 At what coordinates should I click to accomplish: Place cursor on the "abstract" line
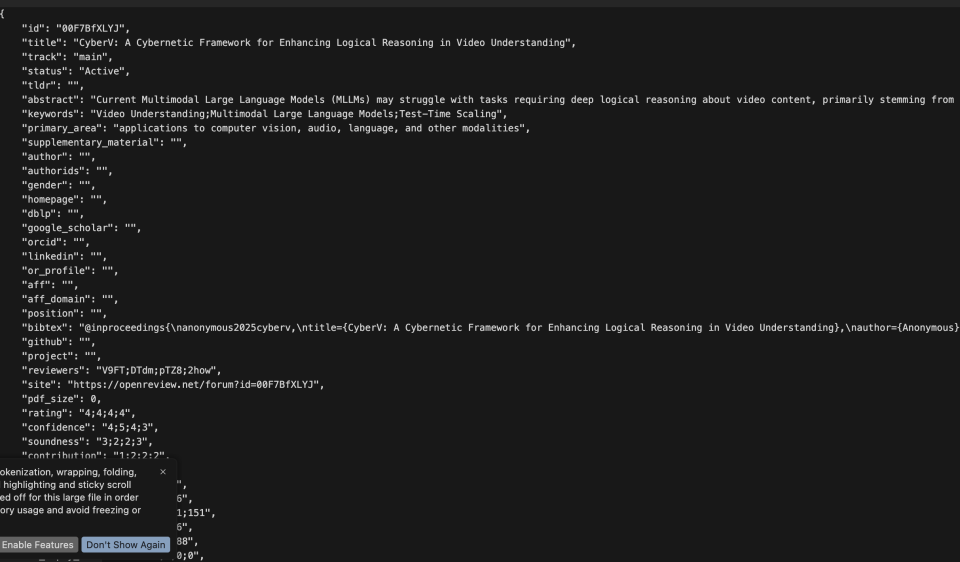pyautogui.click(x=500, y=100)
